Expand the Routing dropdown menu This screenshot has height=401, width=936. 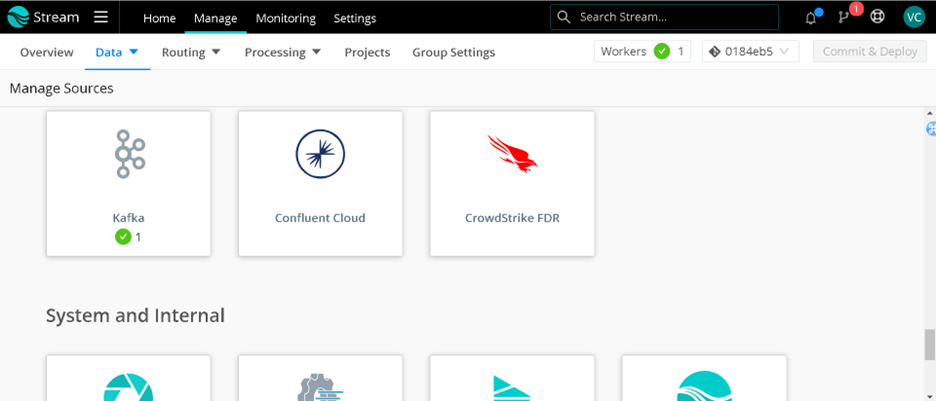coord(191,52)
